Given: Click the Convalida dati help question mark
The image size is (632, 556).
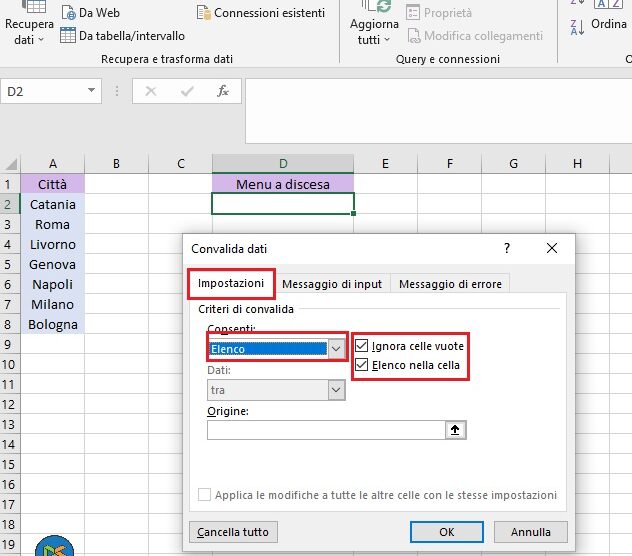Looking at the screenshot, I should pos(506,248).
